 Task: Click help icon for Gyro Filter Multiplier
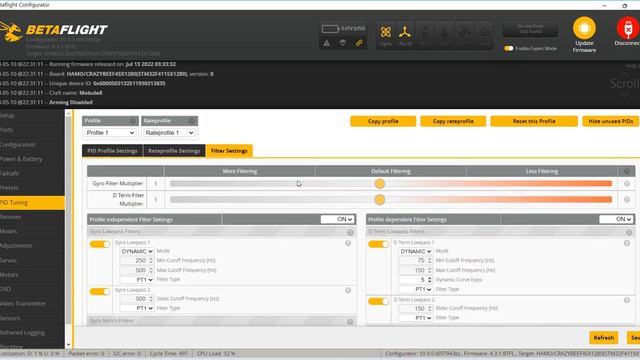click(627, 184)
